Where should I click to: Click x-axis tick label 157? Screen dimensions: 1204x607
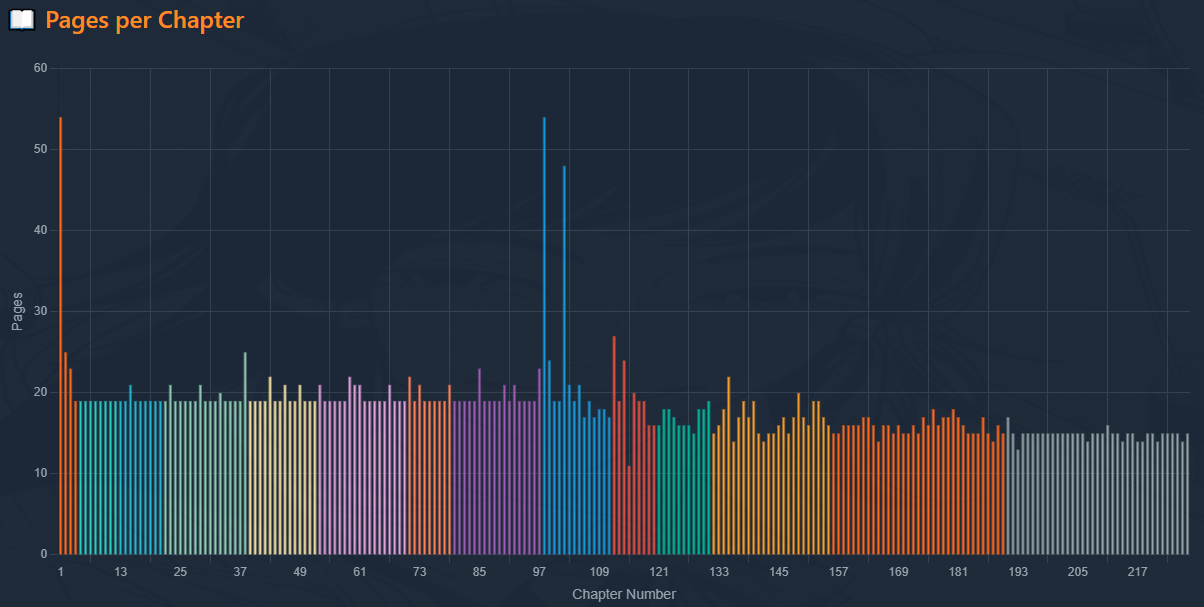(838, 572)
